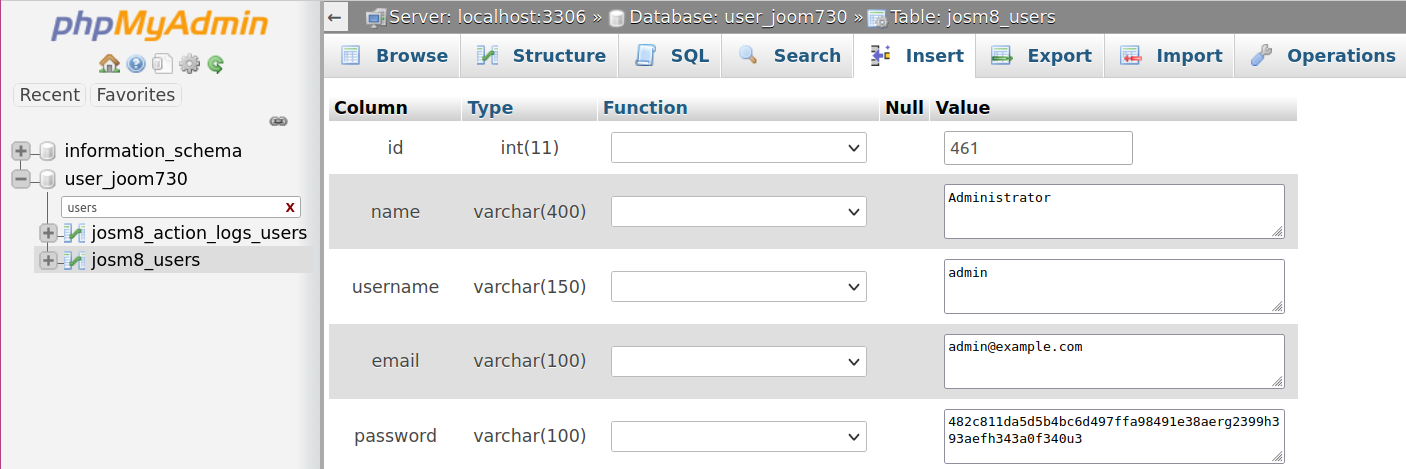Click the Home icon under the phpMyAdmin logo

point(109,64)
